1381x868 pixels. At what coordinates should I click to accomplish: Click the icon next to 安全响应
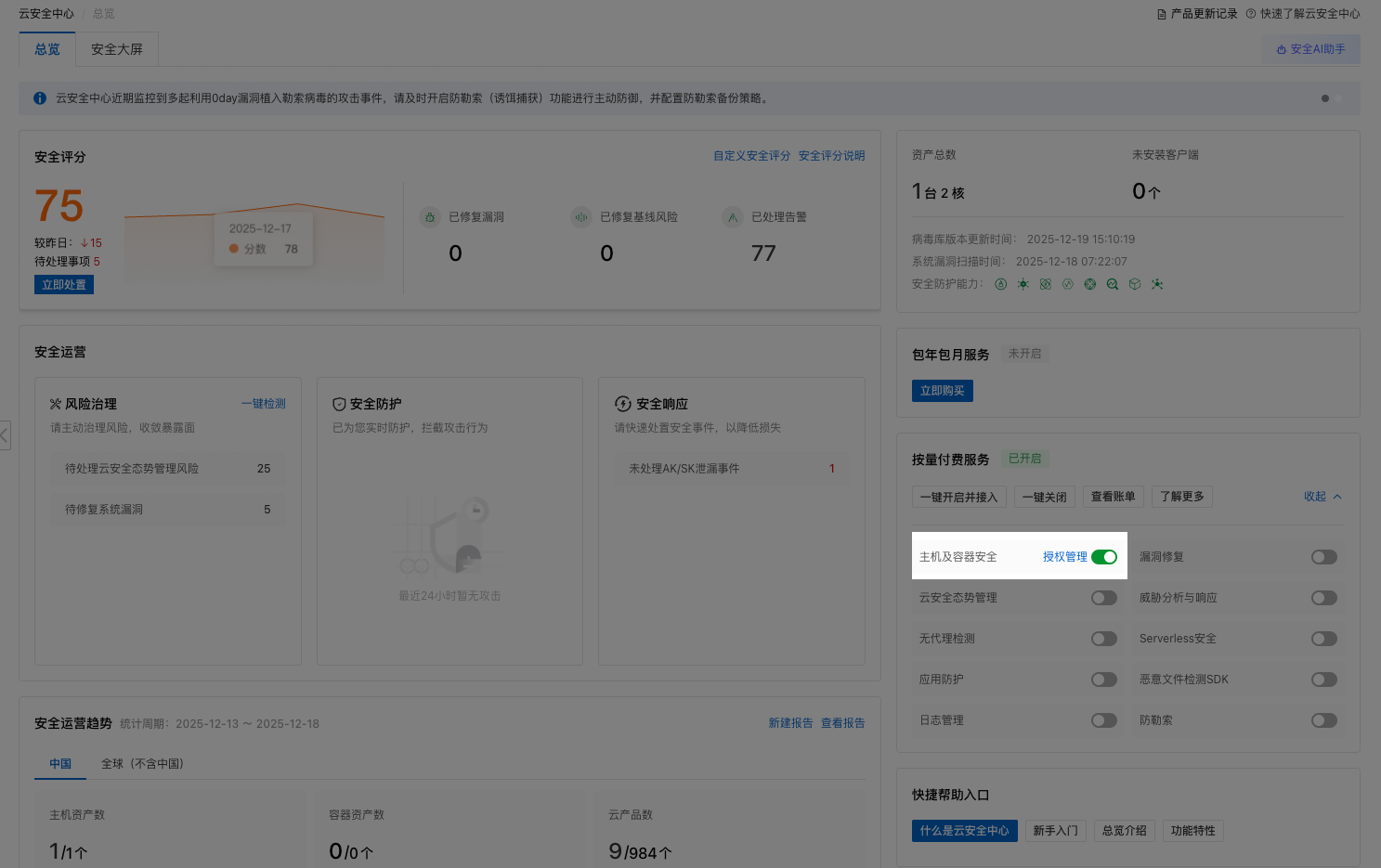(x=623, y=404)
